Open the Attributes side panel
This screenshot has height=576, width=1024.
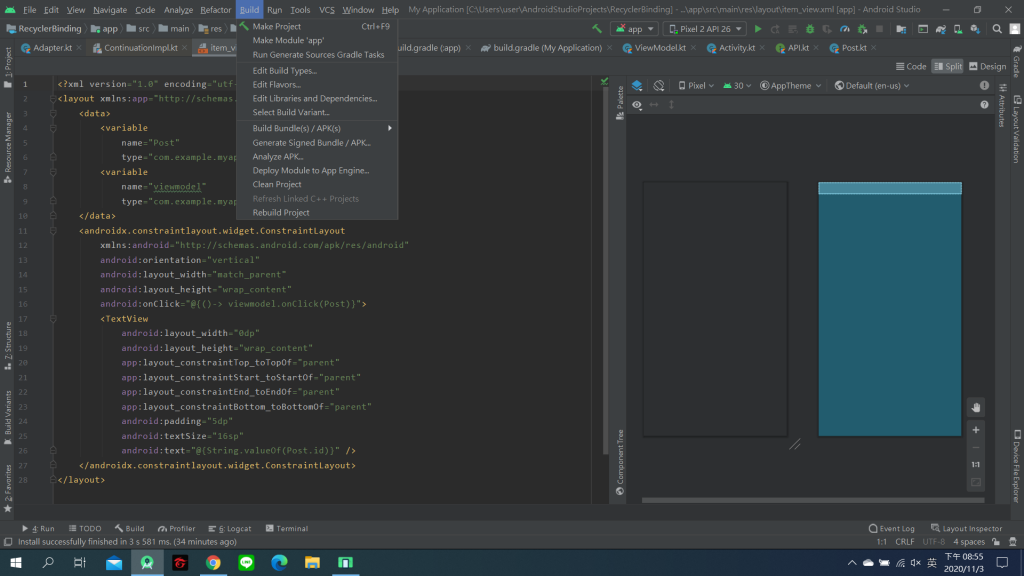point(1002,106)
